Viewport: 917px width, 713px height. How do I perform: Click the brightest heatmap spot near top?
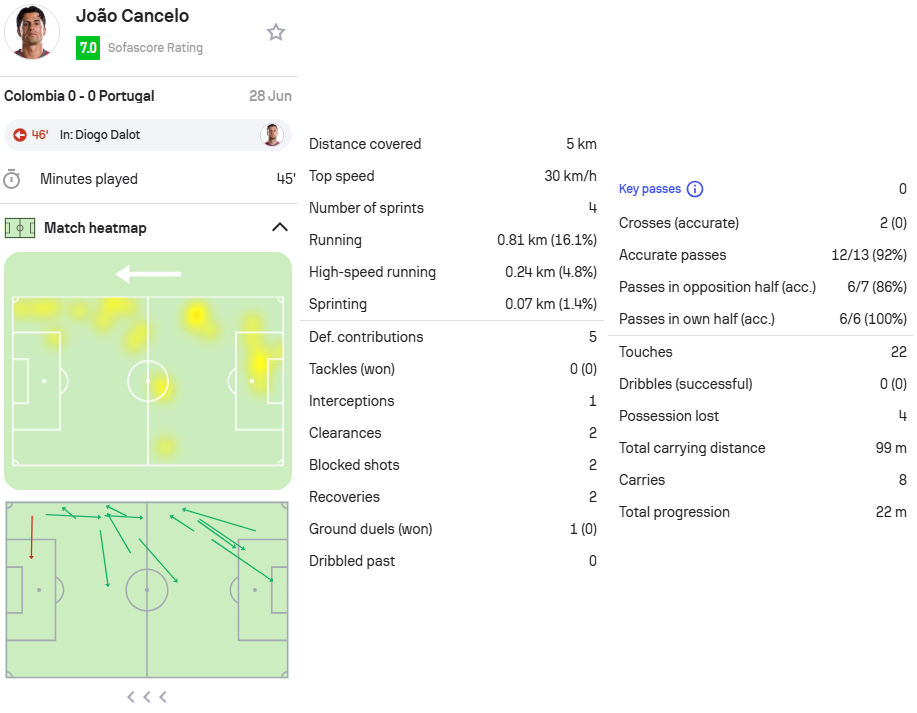click(195, 316)
